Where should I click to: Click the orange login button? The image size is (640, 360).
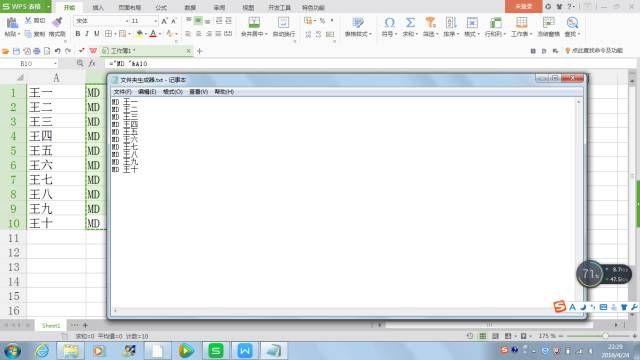pos(523,6)
